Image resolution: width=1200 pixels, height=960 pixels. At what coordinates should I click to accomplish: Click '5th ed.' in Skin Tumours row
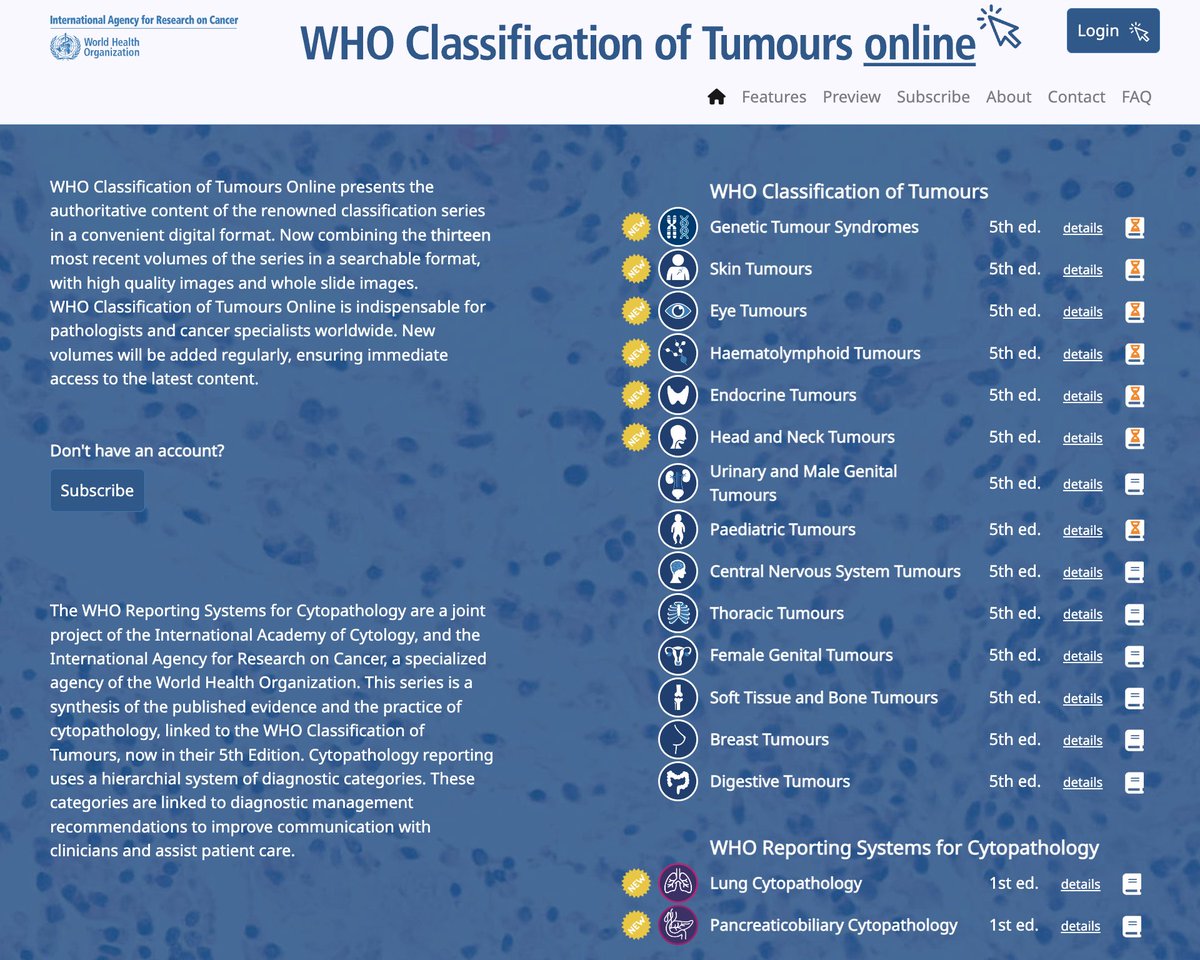tap(1014, 269)
